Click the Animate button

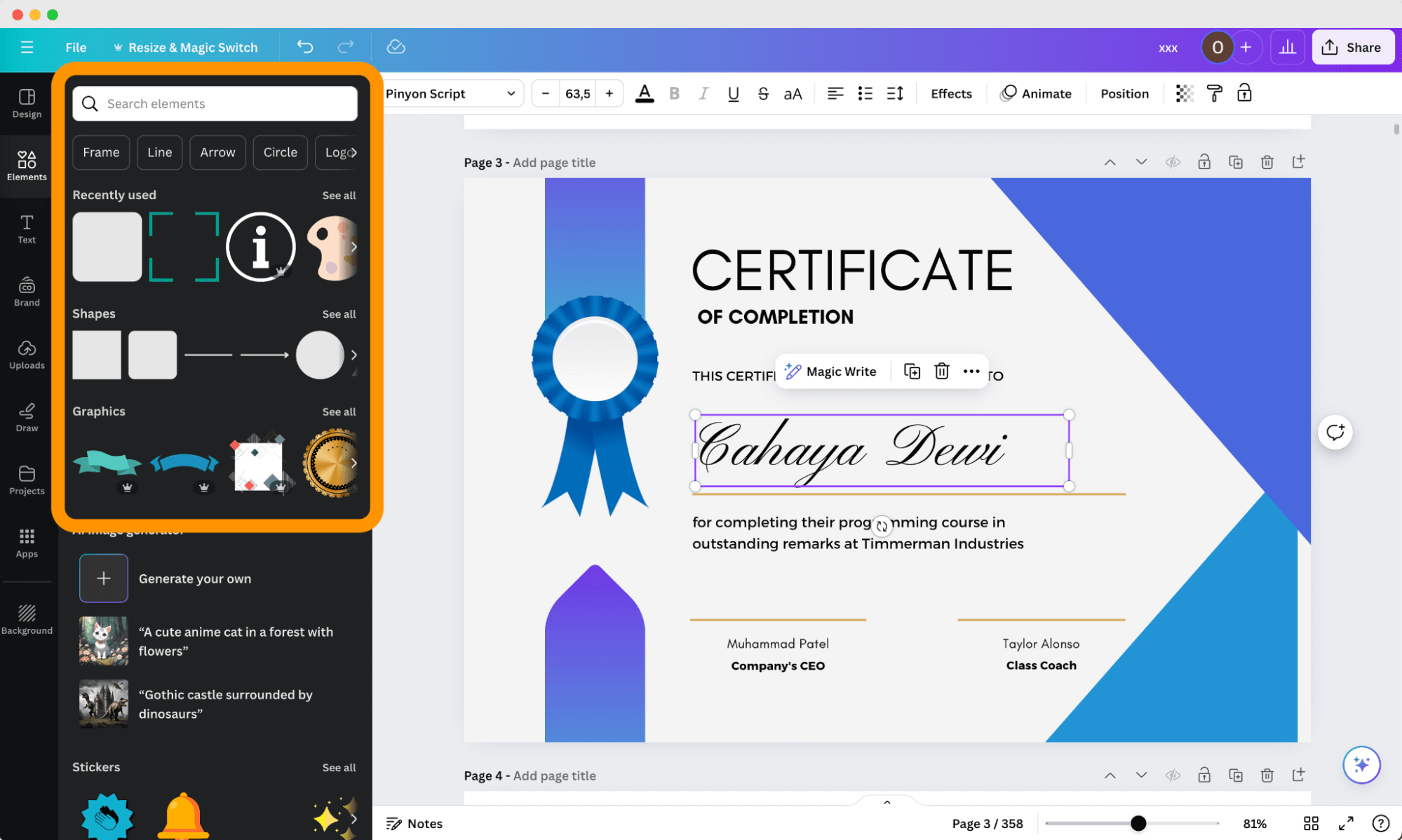pos(1036,93)
